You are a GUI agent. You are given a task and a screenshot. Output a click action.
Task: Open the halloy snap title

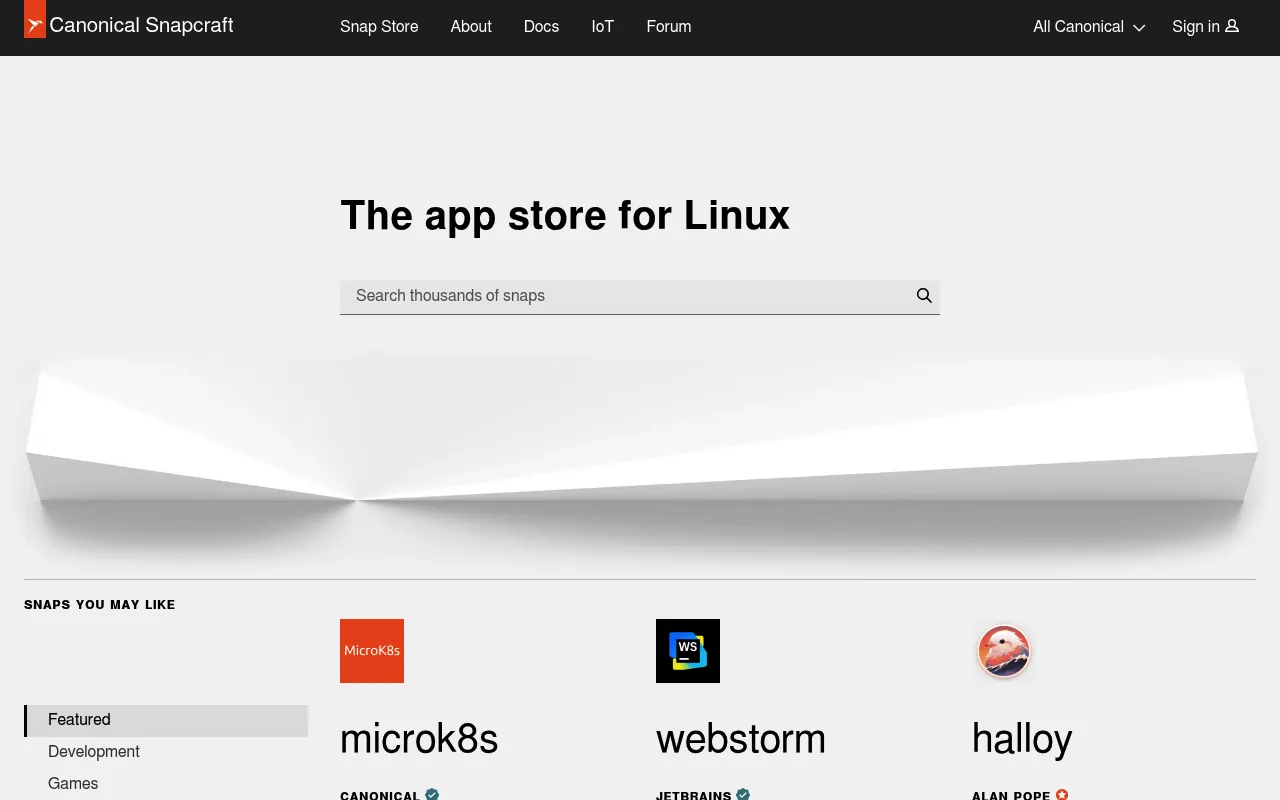(x=1022, y=739)
